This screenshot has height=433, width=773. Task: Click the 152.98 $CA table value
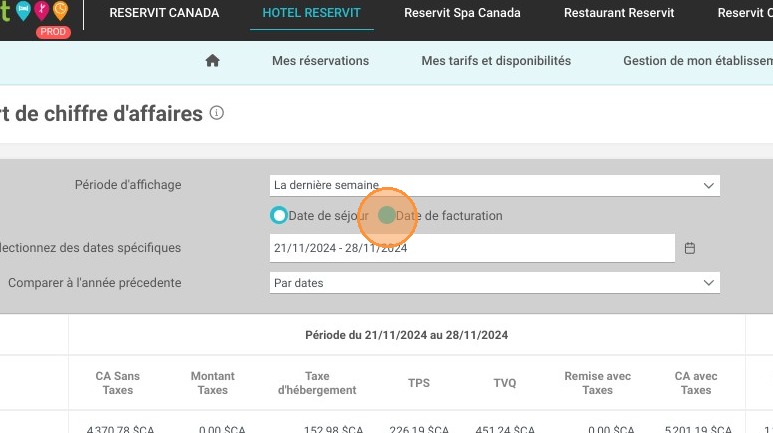(333, 429)
